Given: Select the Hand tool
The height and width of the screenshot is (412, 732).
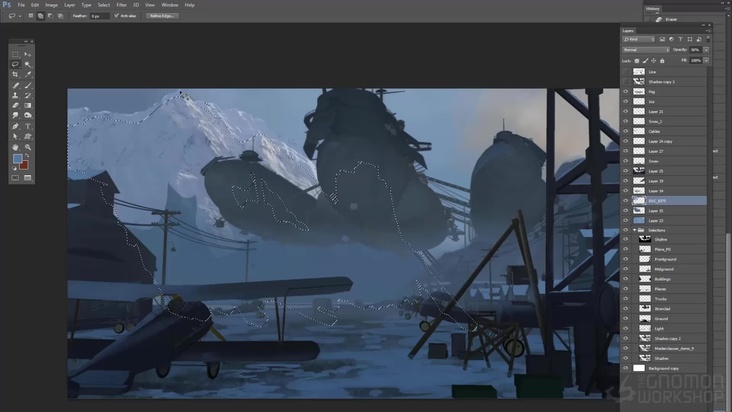Looking at the screenshot, I should [15, 147].
